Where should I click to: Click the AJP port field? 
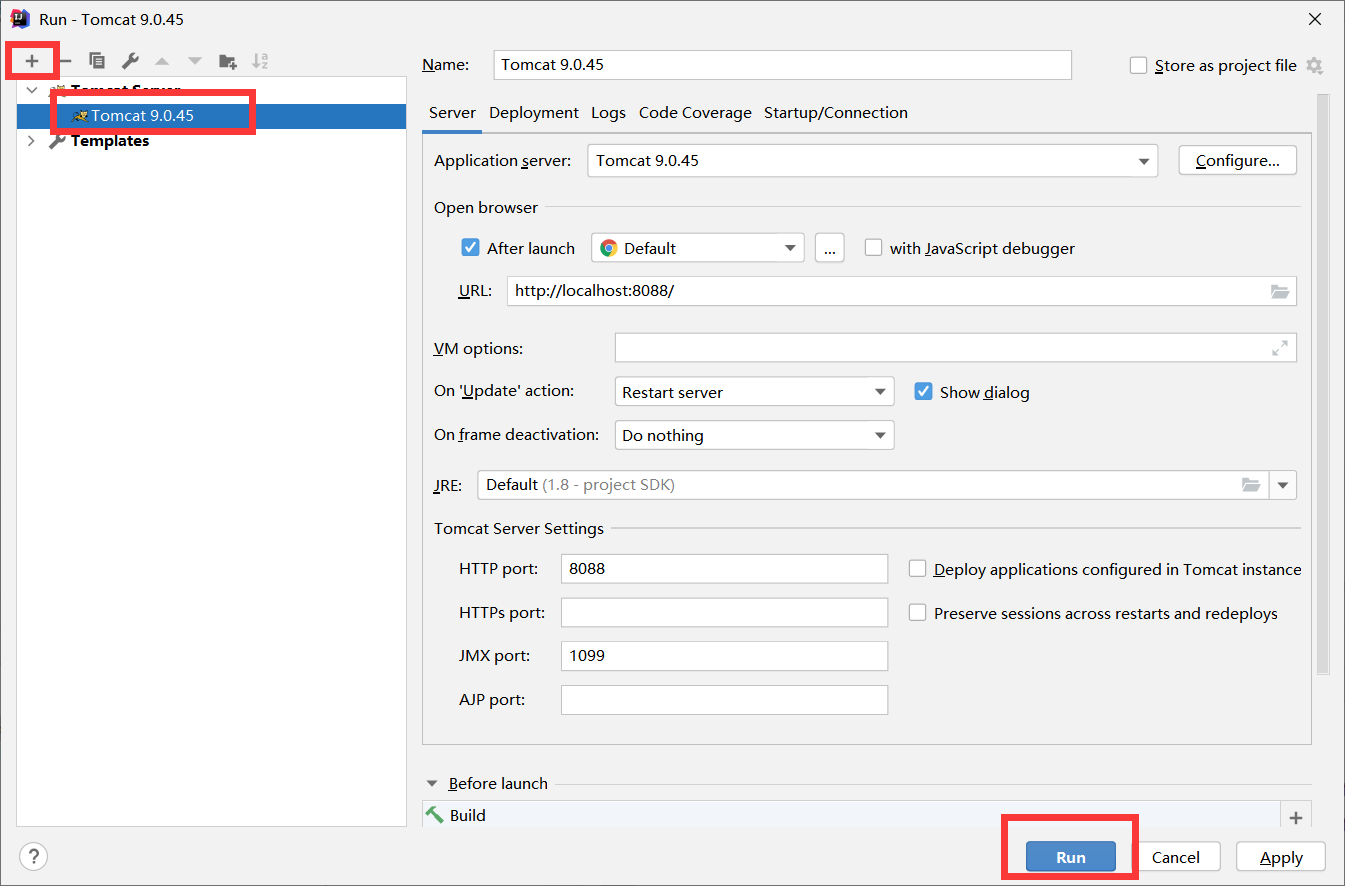(724, 700)
